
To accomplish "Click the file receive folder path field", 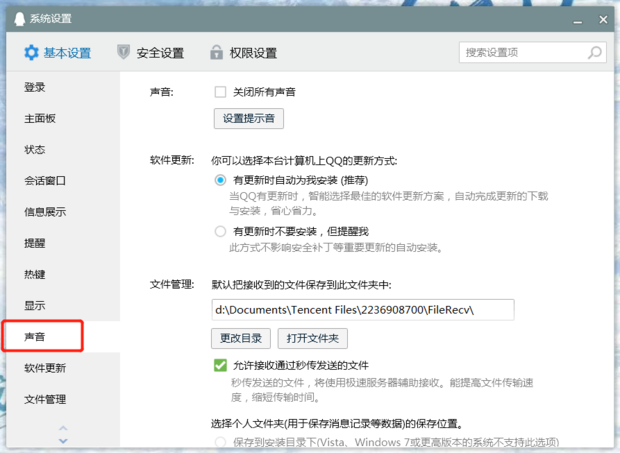I will 363,310.
